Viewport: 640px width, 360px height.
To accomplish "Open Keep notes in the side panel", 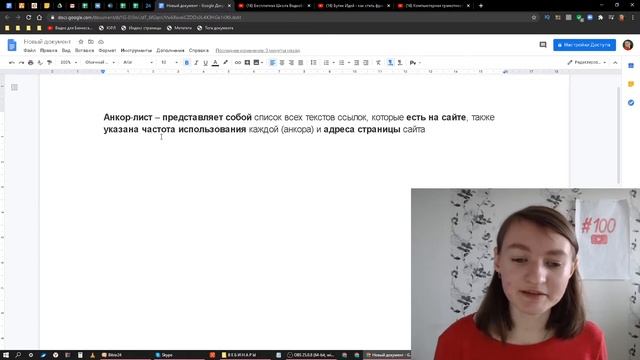I will pyautogui.click(x=631, y=84).
